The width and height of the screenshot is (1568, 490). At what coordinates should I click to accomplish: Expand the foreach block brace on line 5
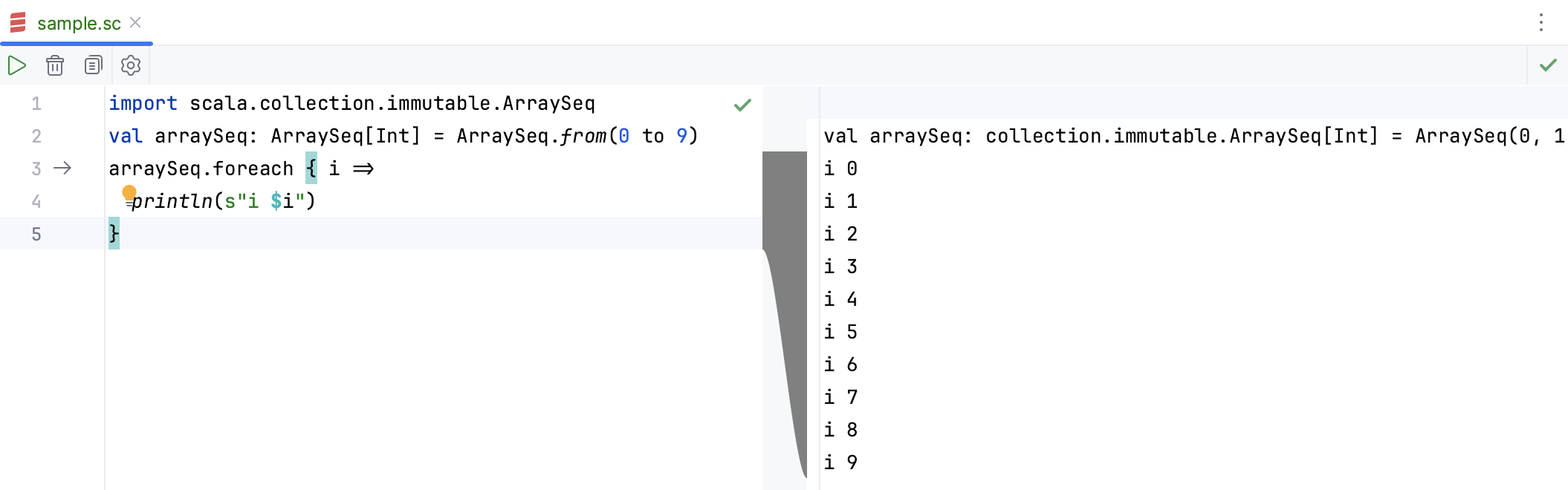tap(113, 233)
